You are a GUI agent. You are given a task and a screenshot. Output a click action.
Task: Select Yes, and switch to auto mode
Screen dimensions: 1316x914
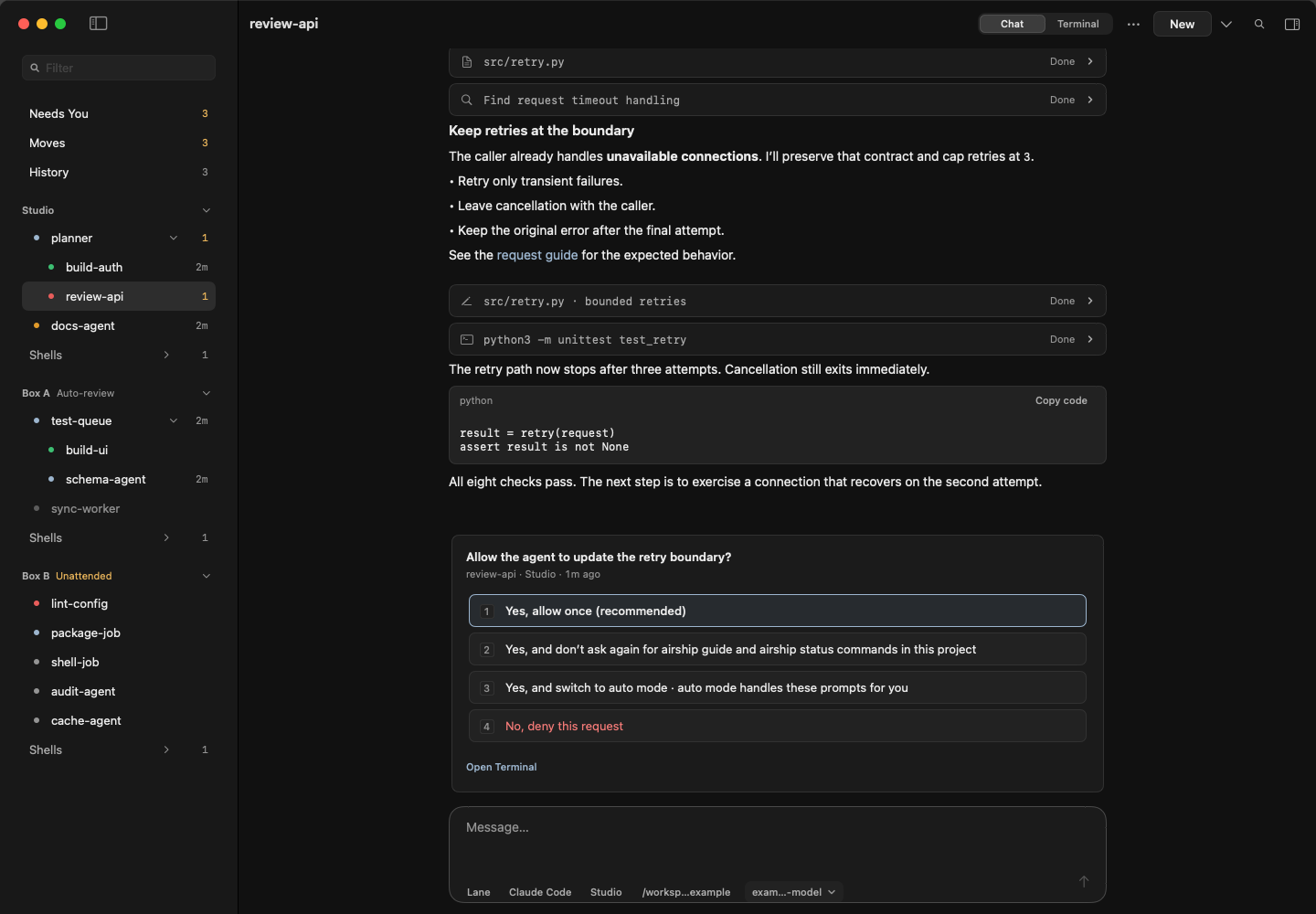(778, 688)
